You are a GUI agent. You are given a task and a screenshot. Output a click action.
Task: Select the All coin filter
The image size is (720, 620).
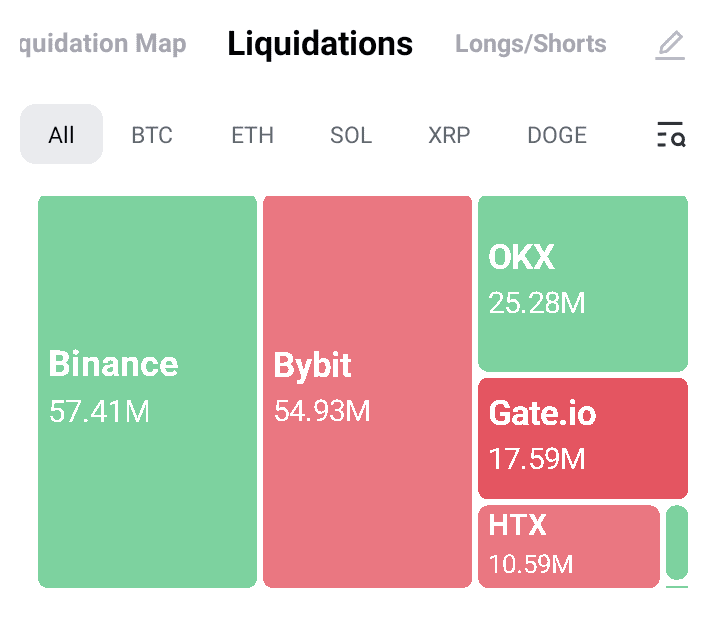click(61, 134)
